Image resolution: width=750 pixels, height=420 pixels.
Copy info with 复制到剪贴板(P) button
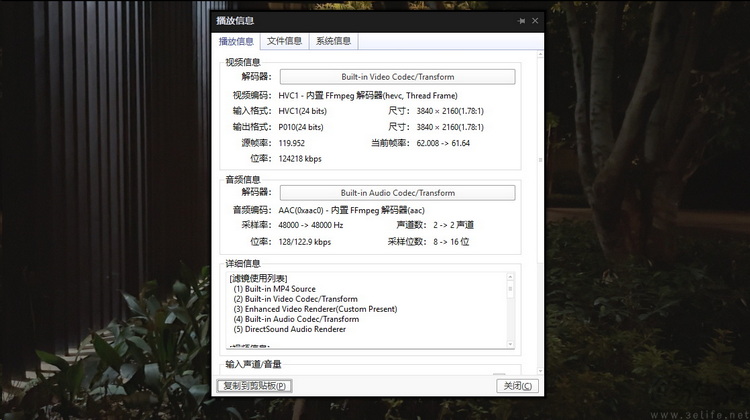pos(254,386)
